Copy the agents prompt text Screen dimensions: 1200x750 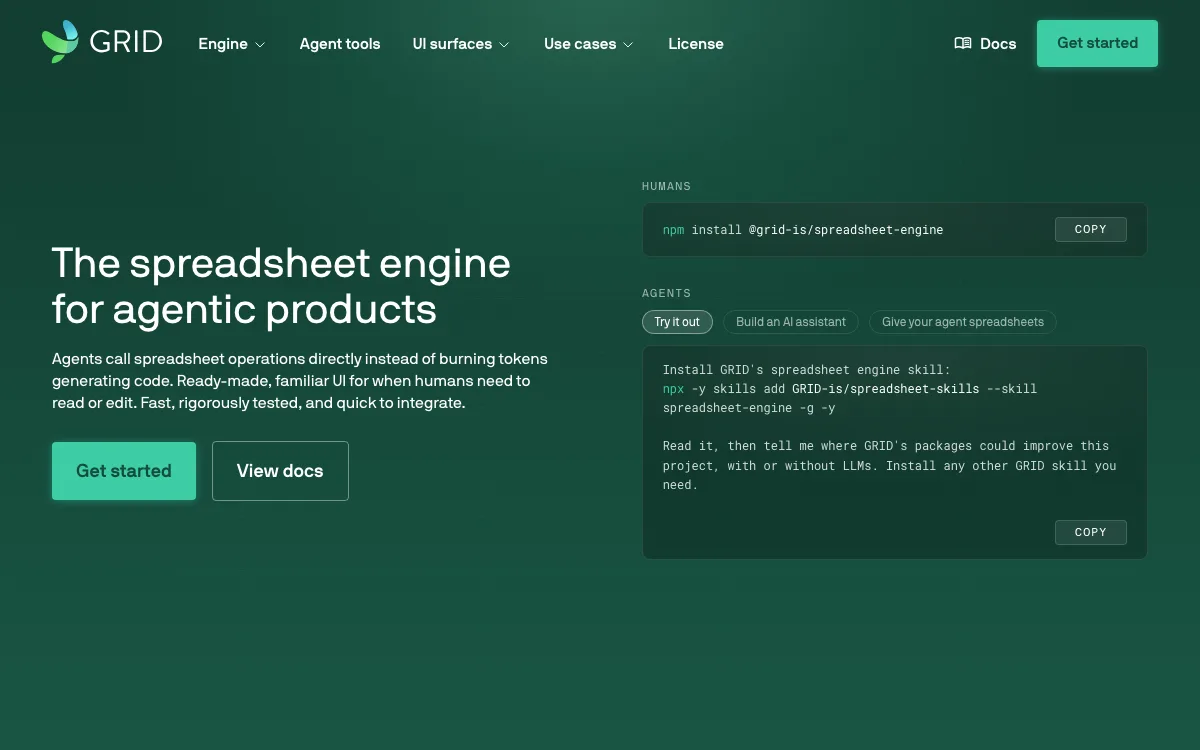tap(1090, 532)
